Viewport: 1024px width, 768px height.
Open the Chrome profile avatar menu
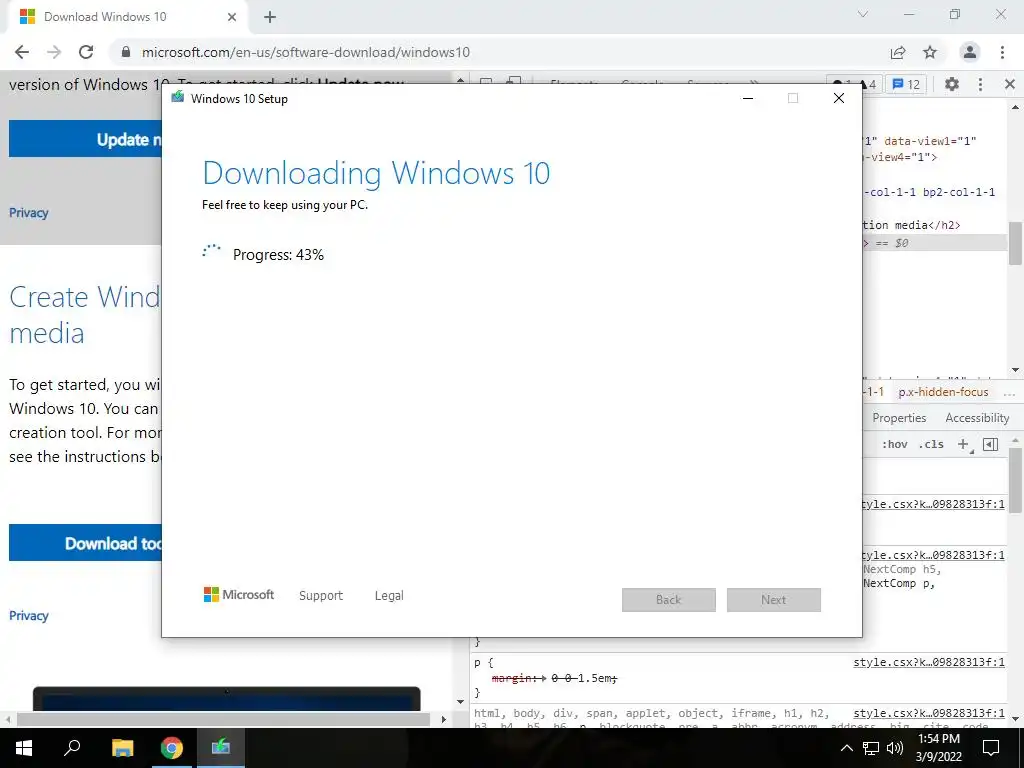tap(970, 52)
